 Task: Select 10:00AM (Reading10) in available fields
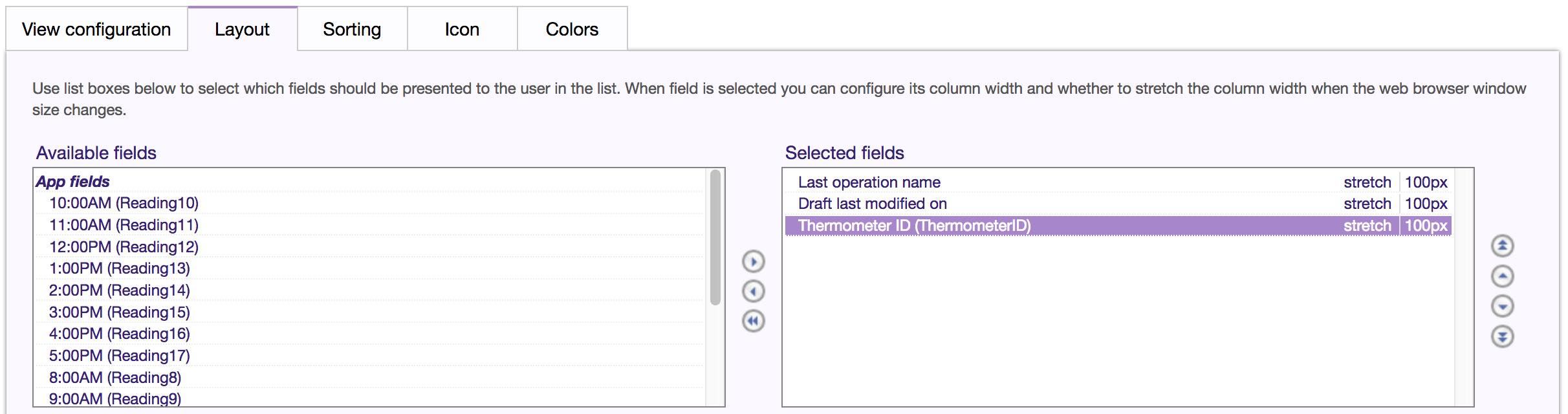[x=124, y=203]
